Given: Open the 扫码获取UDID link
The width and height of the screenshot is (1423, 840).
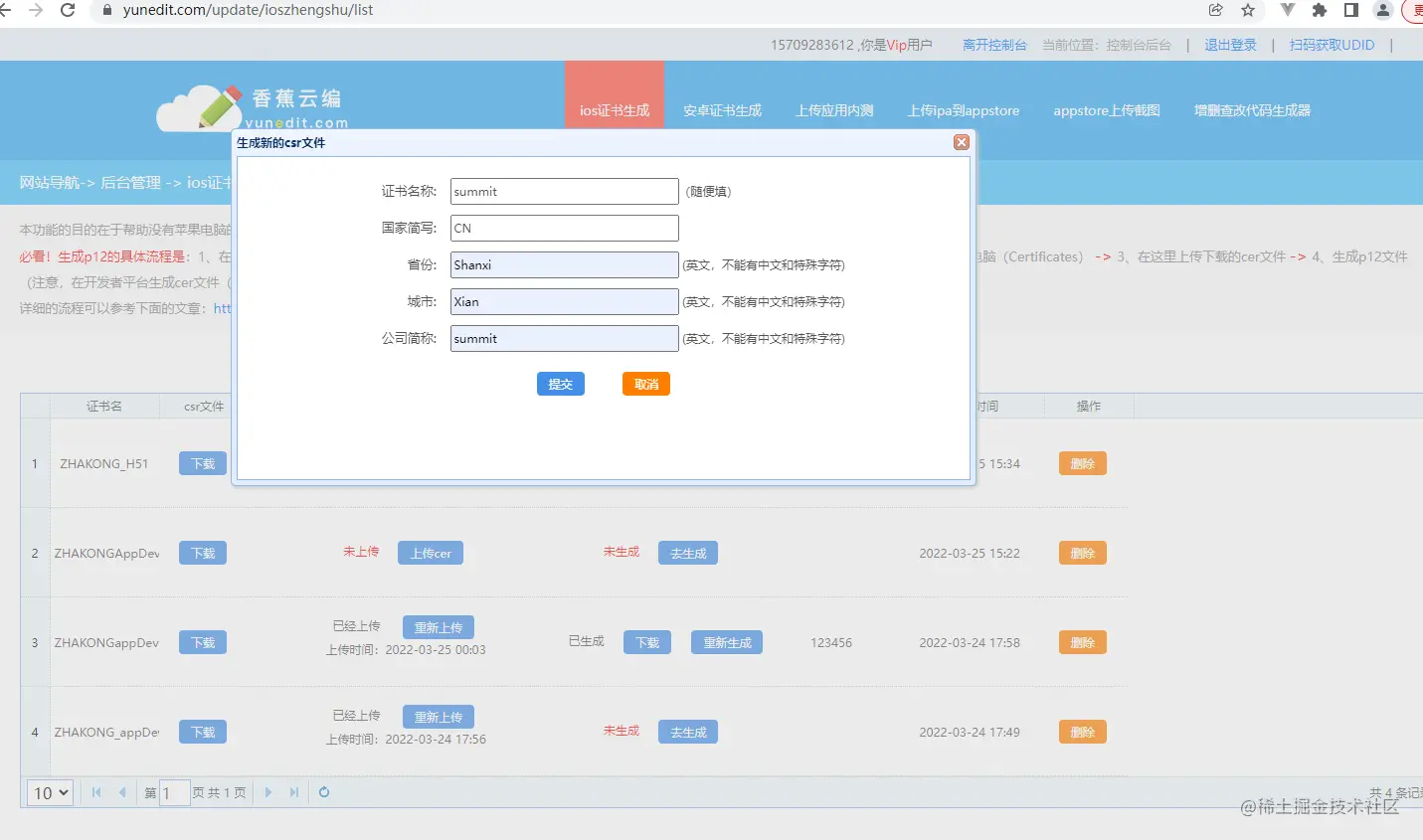Looking at the screenshot, I should click(x=1331, y=45).
